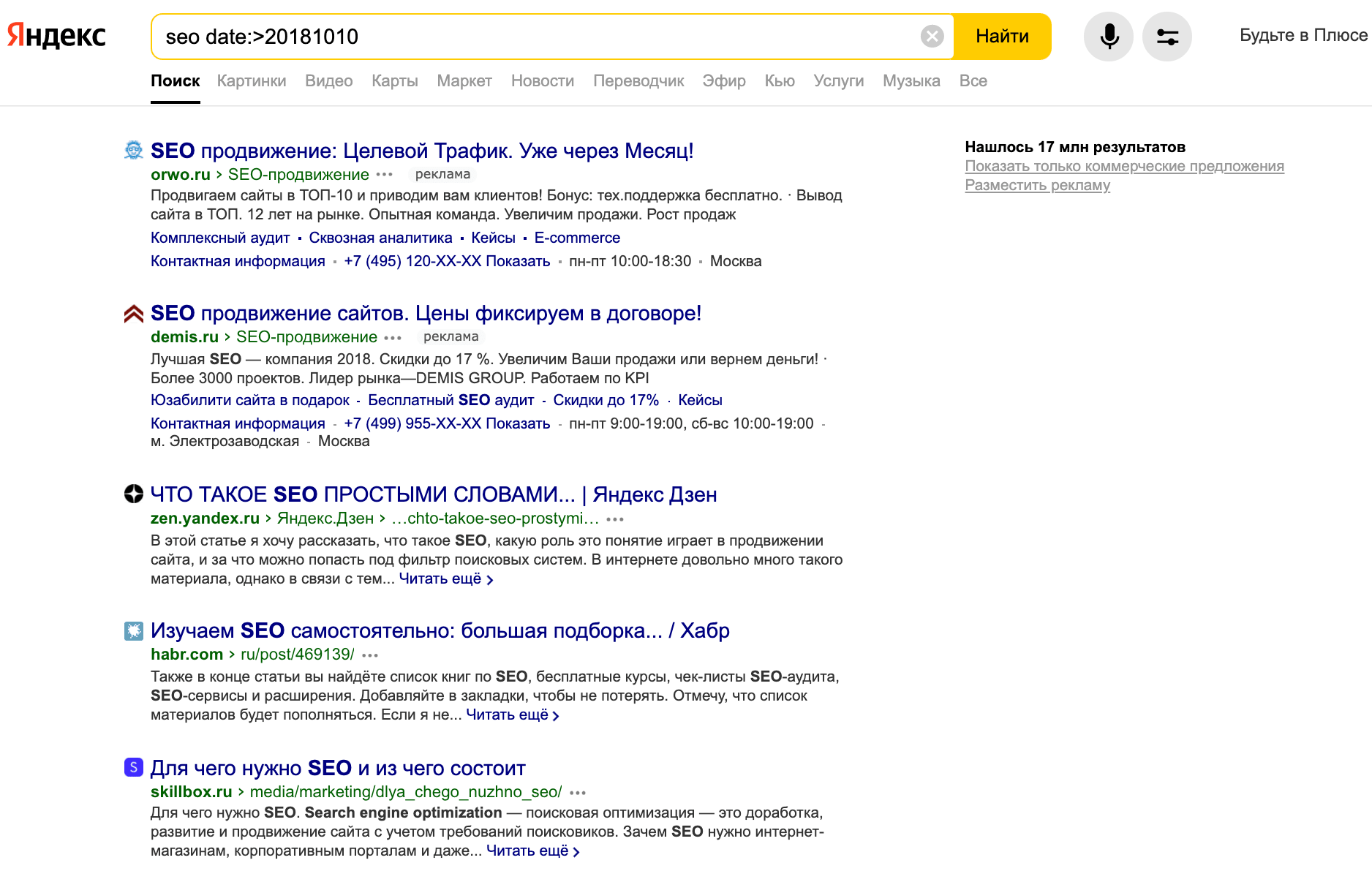
Task: Open Кейсы sitelink under demis.ru
Action: click(700, 400)
